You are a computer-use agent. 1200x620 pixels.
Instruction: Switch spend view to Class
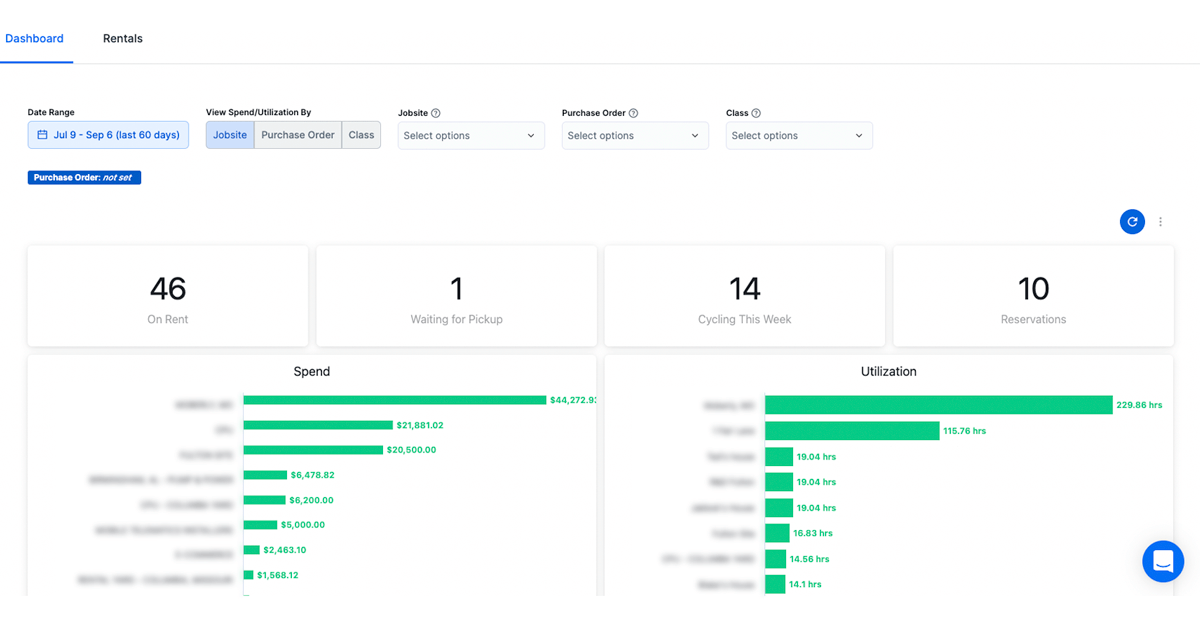pyautogui.click(x=361, y=134)
